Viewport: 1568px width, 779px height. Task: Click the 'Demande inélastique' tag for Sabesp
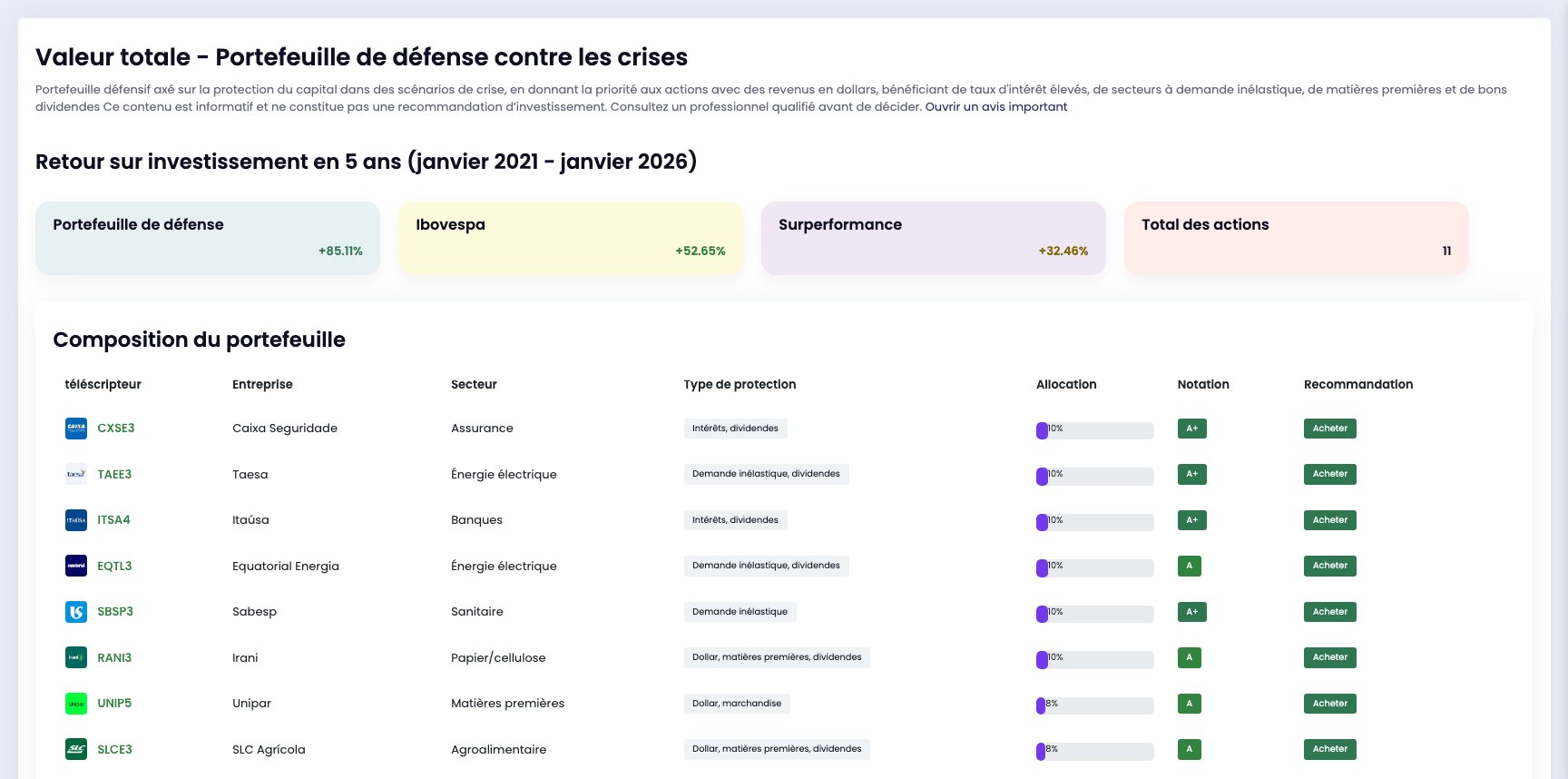[740, 612]
